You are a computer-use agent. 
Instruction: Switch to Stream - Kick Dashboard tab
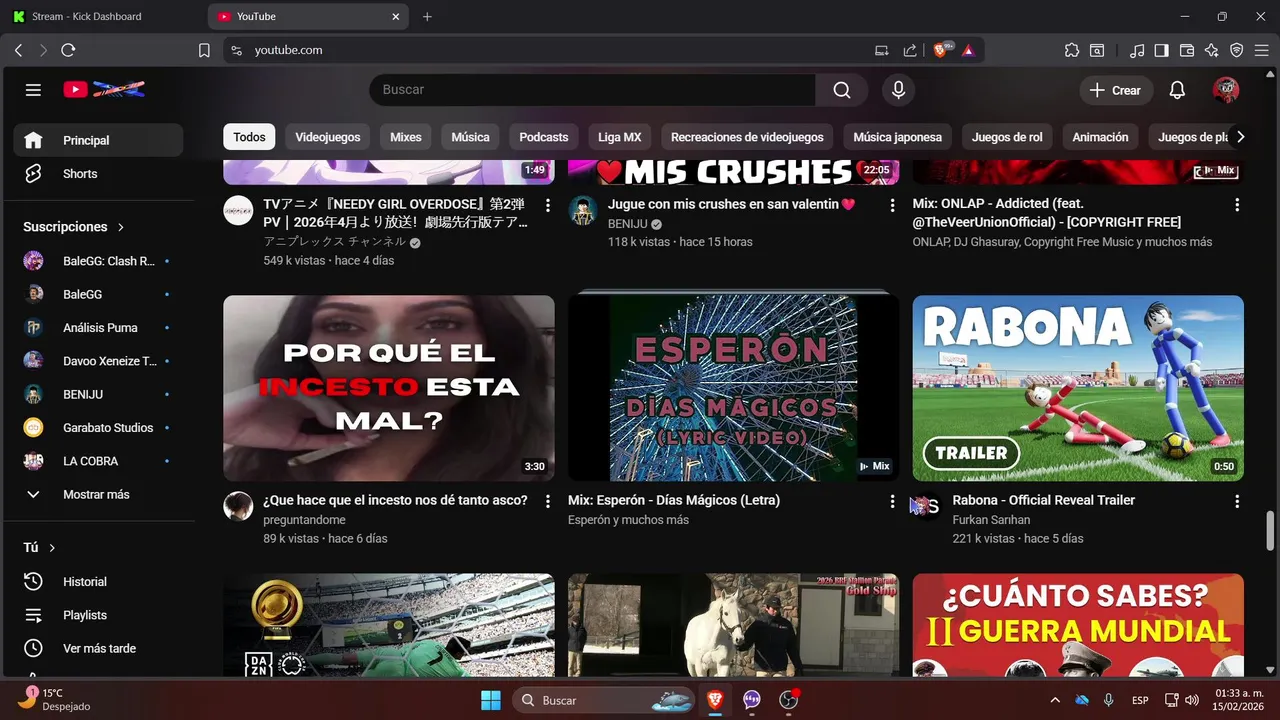coord(100,17)
